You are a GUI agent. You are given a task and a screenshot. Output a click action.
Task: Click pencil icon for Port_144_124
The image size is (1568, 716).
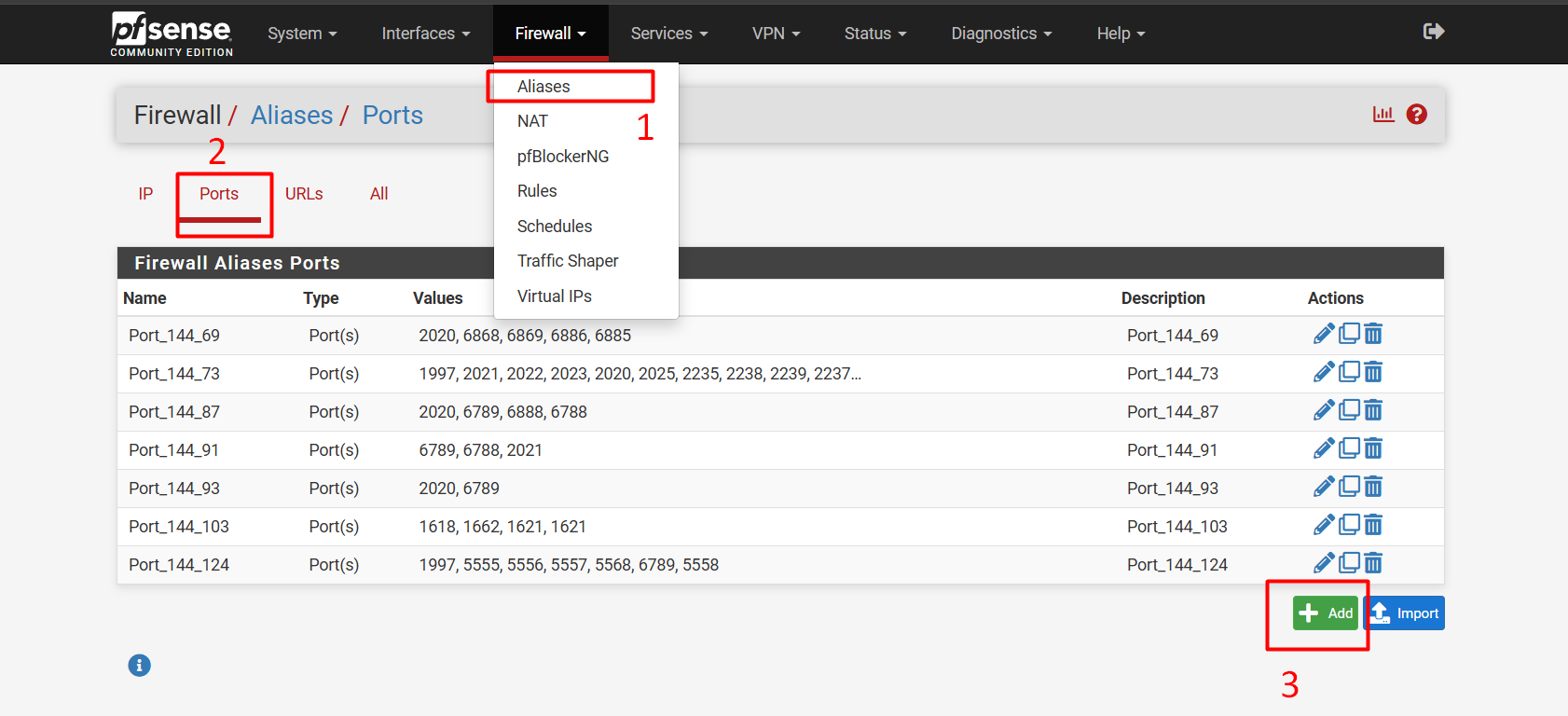tap(1323, 563)
